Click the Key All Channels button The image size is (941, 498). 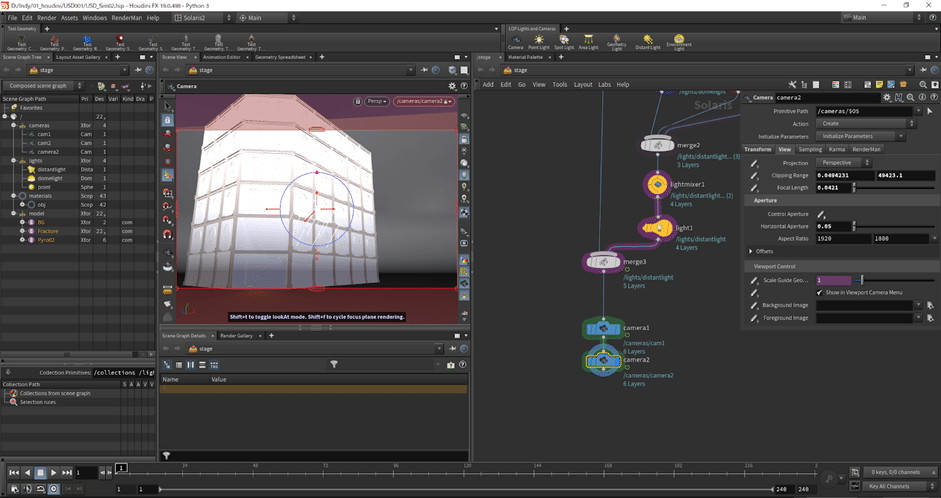point(890,486)
